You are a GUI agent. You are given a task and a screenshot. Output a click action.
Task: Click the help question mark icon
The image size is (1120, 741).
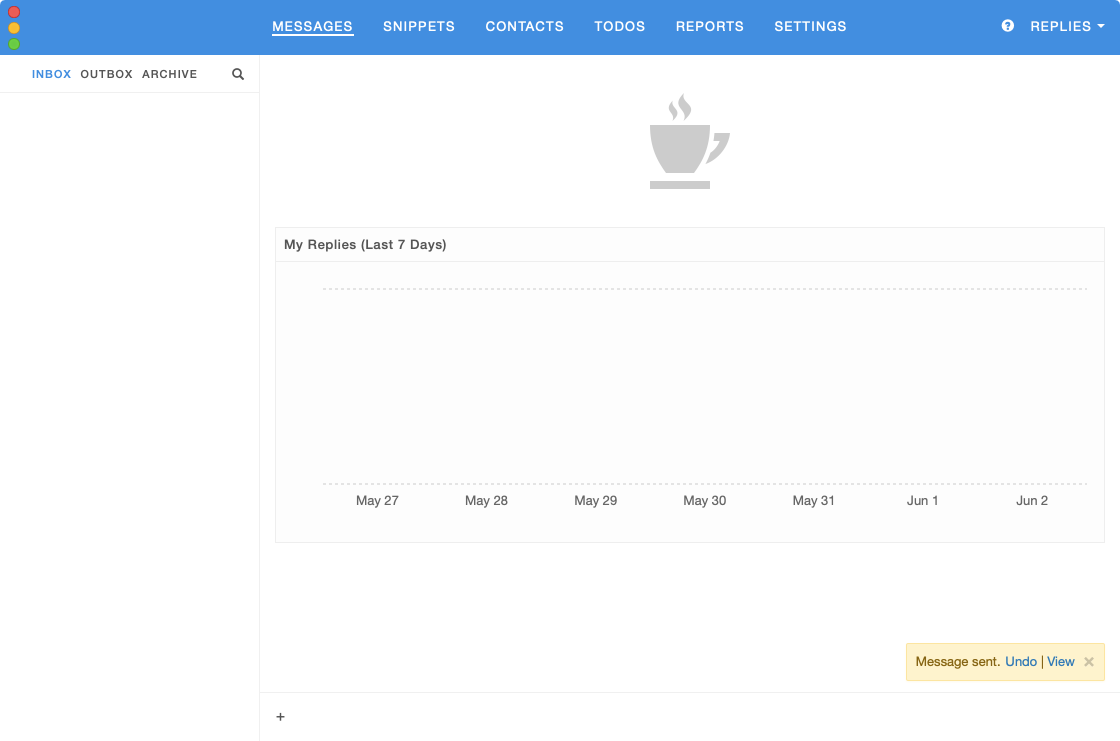point(1008,26)
